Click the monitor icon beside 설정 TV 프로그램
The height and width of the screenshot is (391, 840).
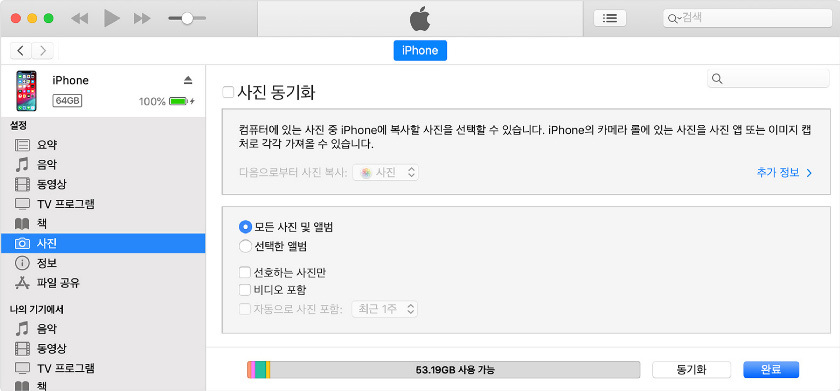pos(22,204)
